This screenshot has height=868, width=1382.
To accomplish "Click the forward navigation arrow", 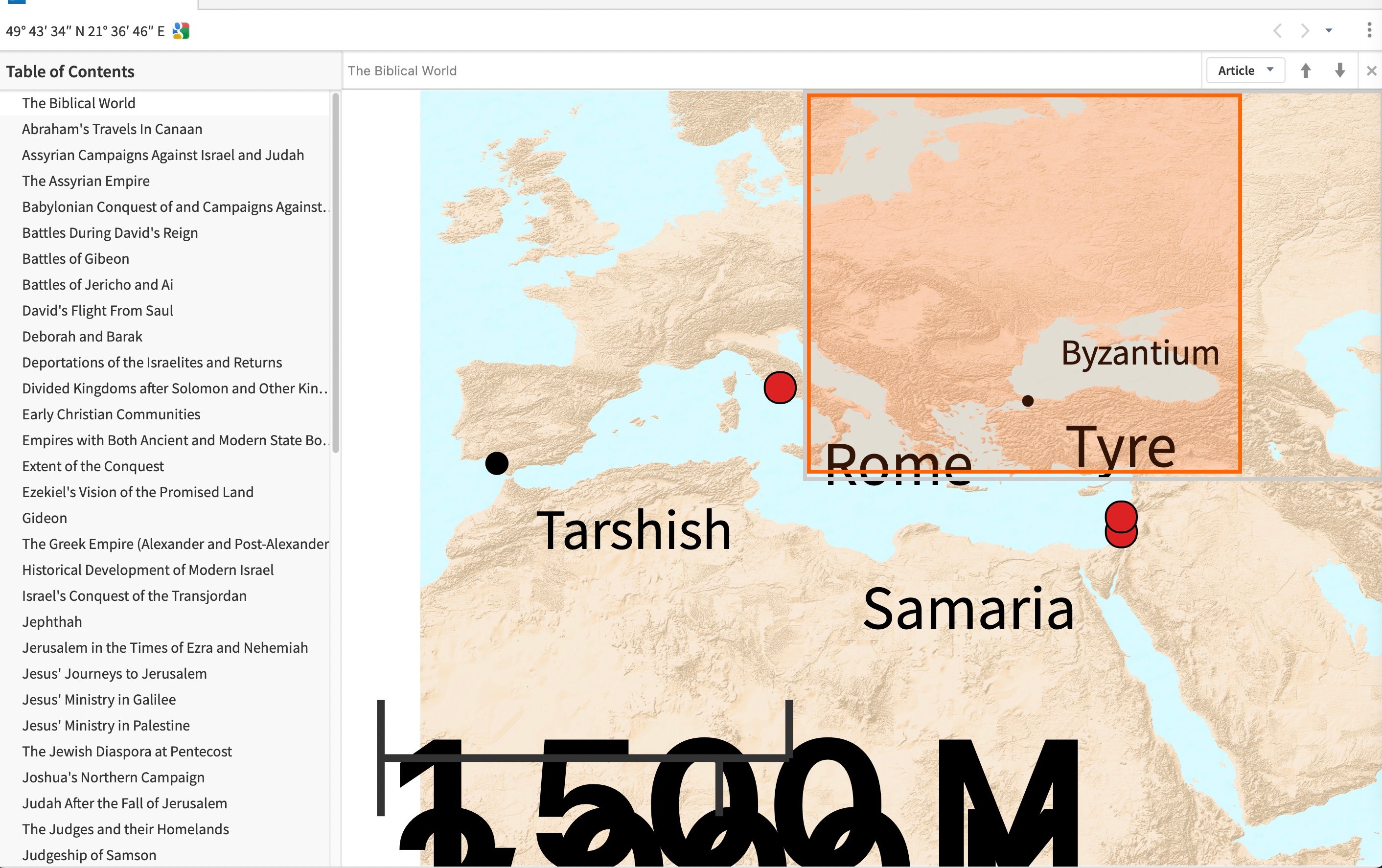I will pos(1305,30).
